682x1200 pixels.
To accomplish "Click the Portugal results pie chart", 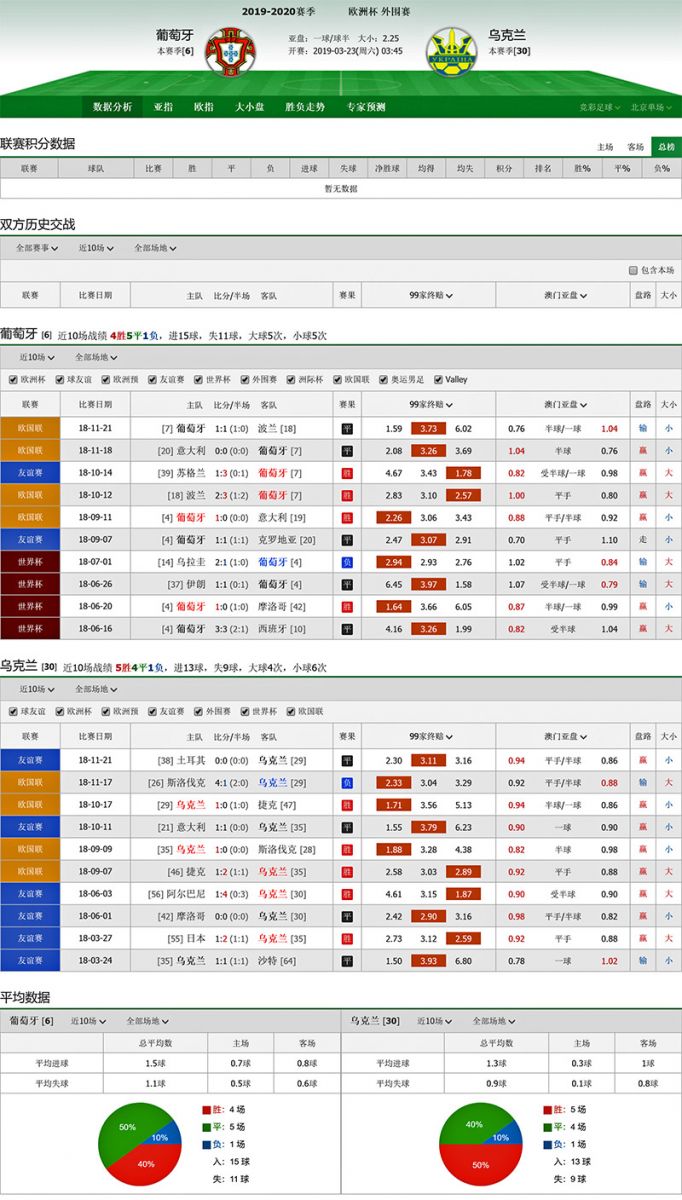I will click(140, 1144).
